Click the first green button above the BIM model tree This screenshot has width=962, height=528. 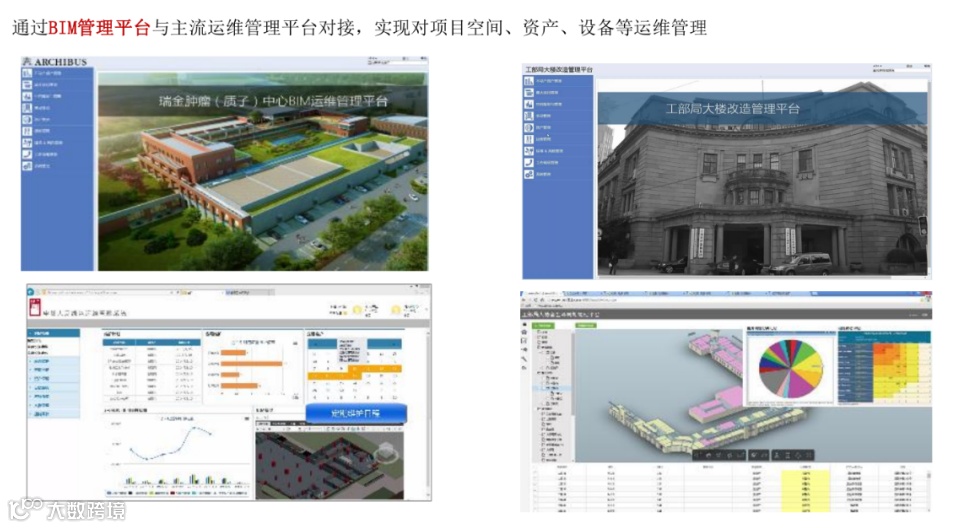pos(544,326)
